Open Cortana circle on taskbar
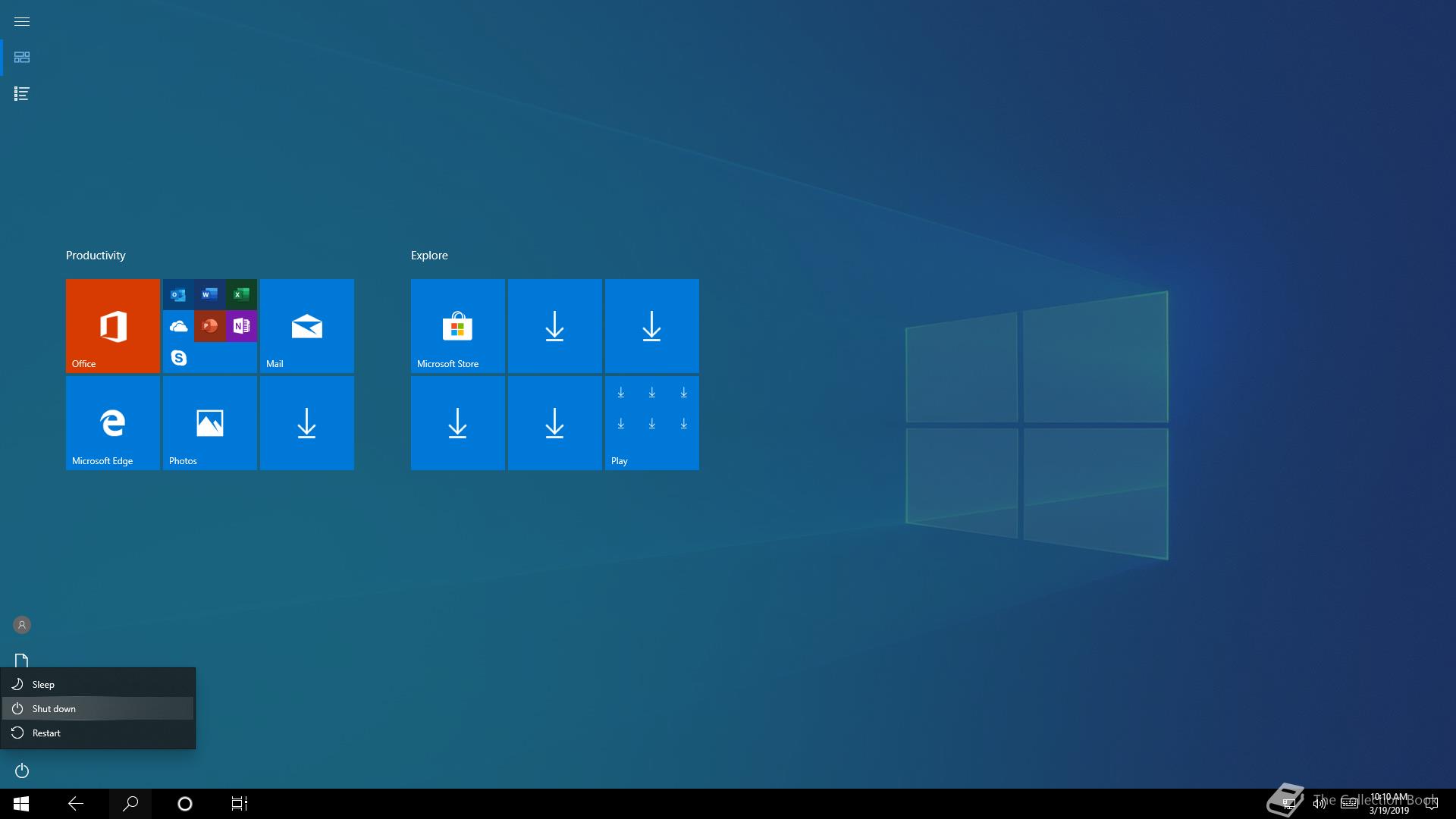 coord(184,804)
